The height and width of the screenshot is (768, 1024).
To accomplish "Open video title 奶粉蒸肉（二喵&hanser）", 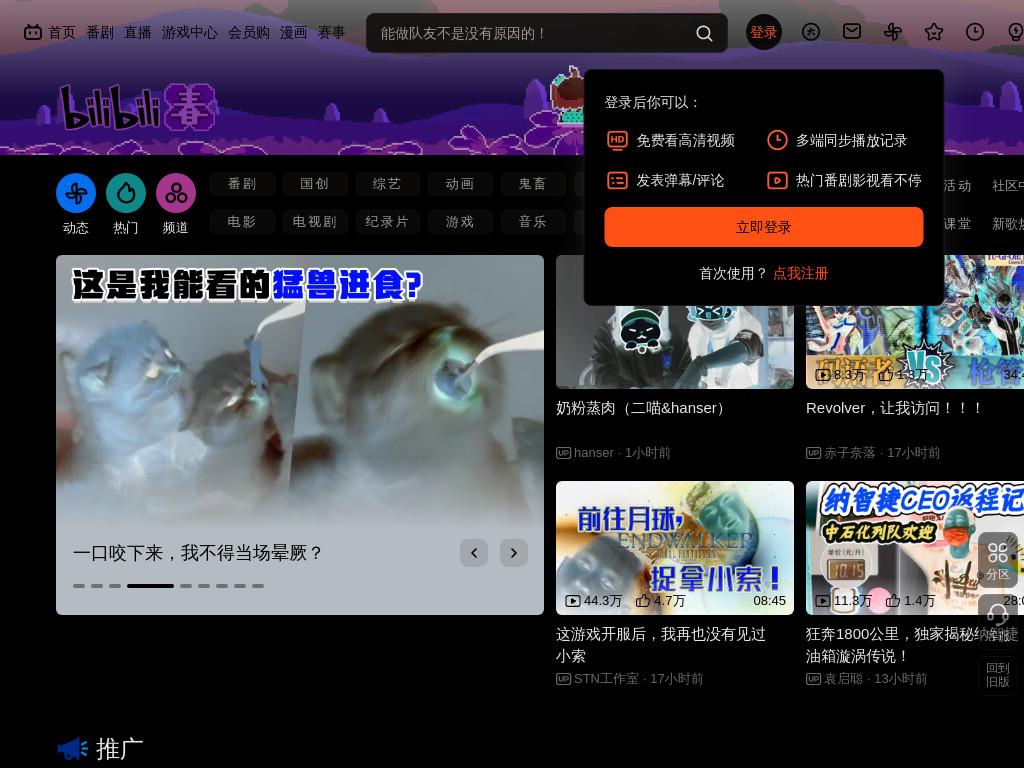I will pyautogui.click(x=641, y=408).
